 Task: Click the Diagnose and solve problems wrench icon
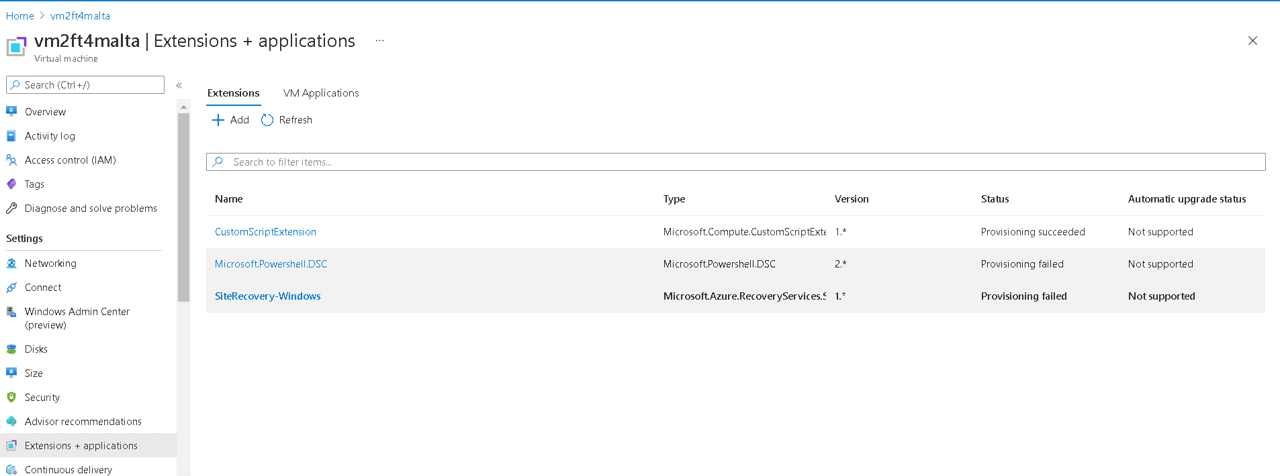pos(12,208)
